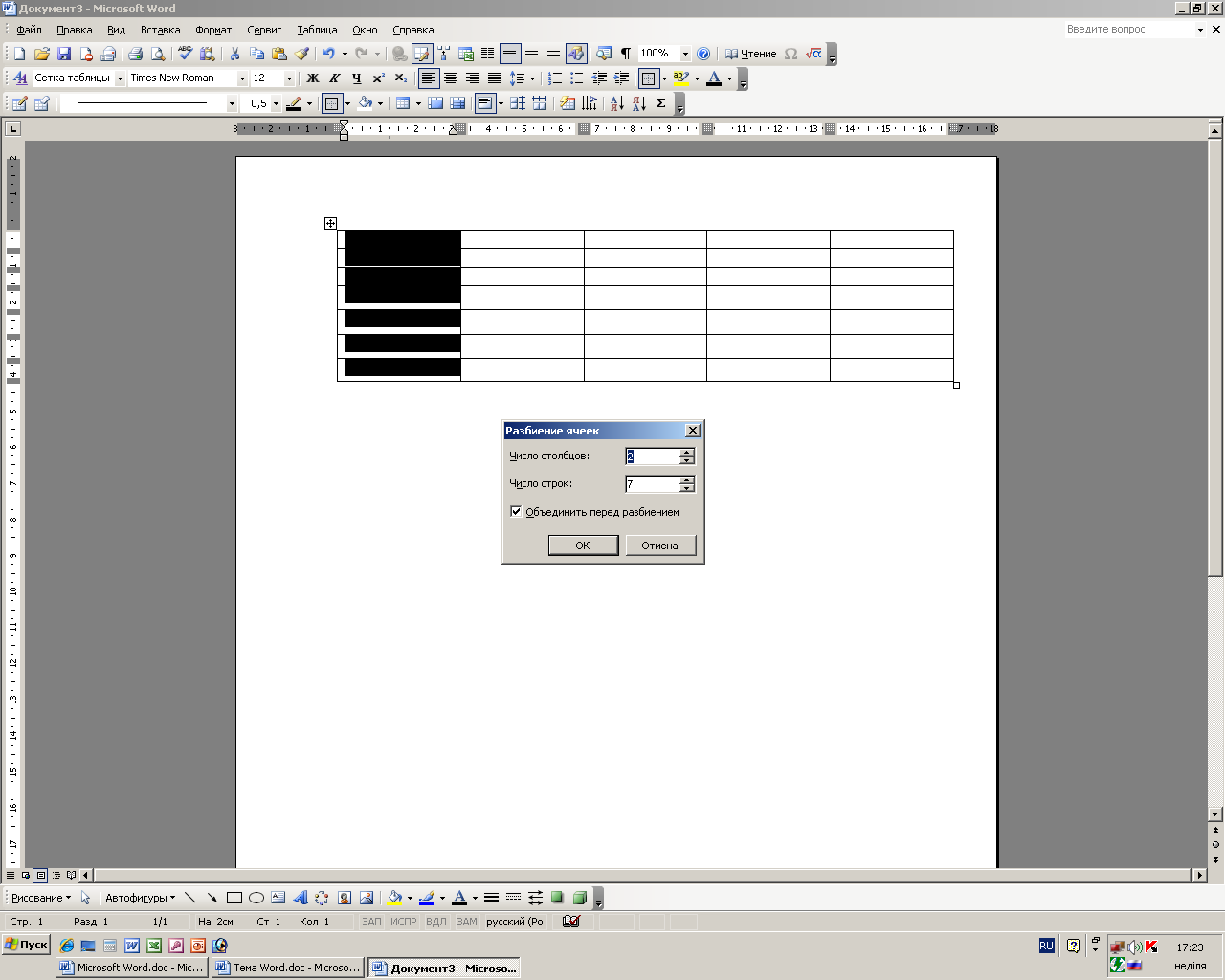Select the Oval drawing shape

point(256,898)
